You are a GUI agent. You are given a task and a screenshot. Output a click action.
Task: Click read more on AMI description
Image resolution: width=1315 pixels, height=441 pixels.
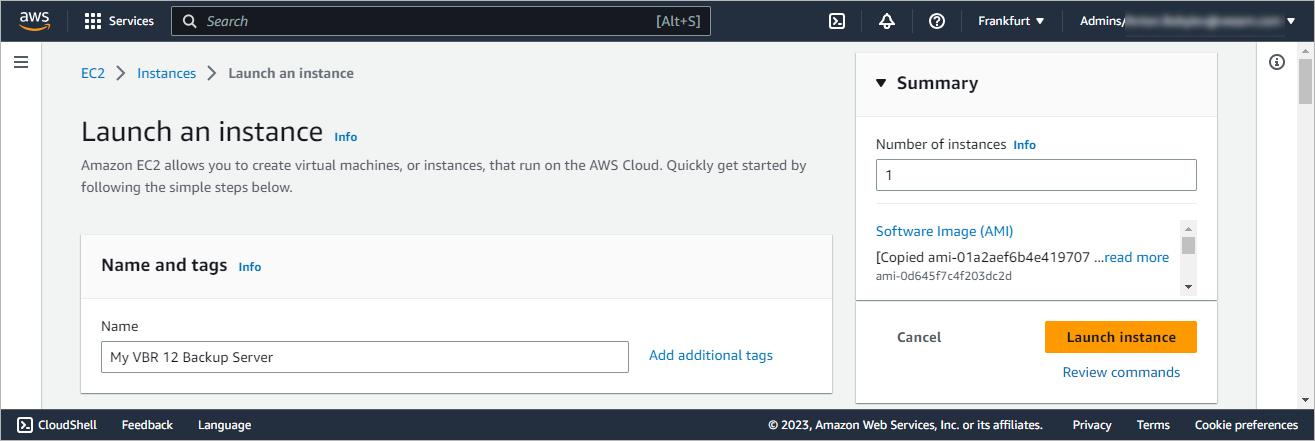tap(1137, 257)
